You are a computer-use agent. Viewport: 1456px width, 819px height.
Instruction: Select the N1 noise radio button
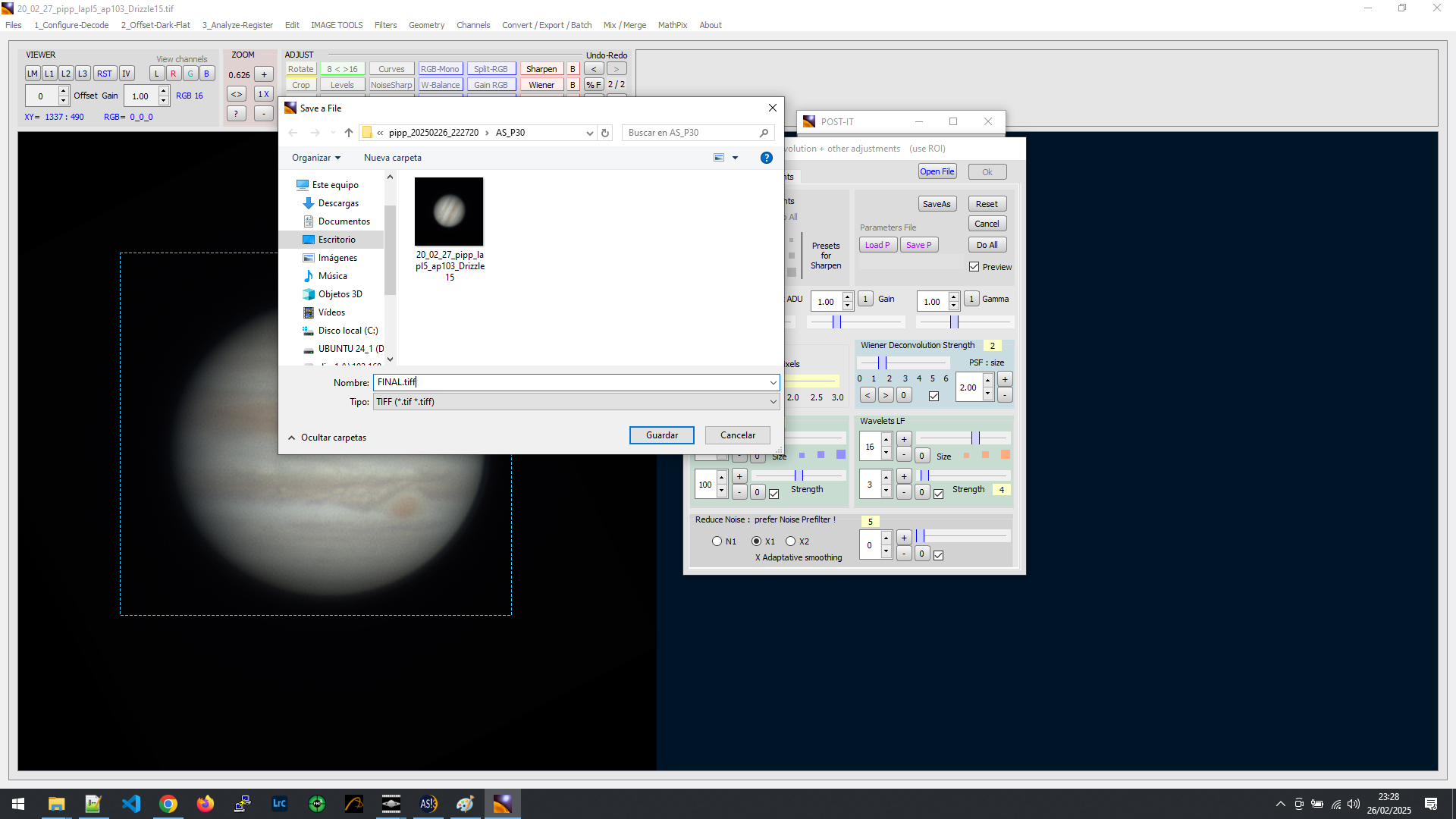[717, 541]
